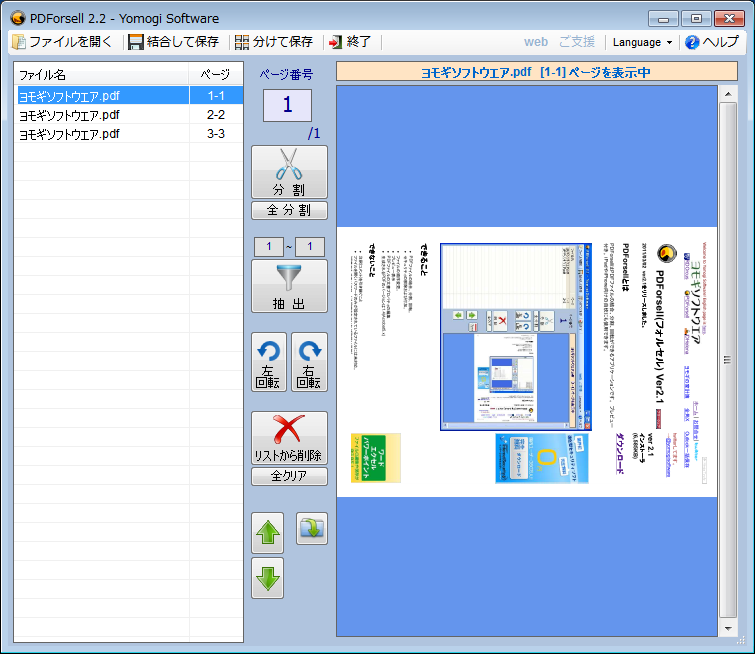Image resolution: width=755 pixels, height=654 pixels.
Task: Open ヘルプ help menu
Action: pyautogui.click(x=712, y=42)
